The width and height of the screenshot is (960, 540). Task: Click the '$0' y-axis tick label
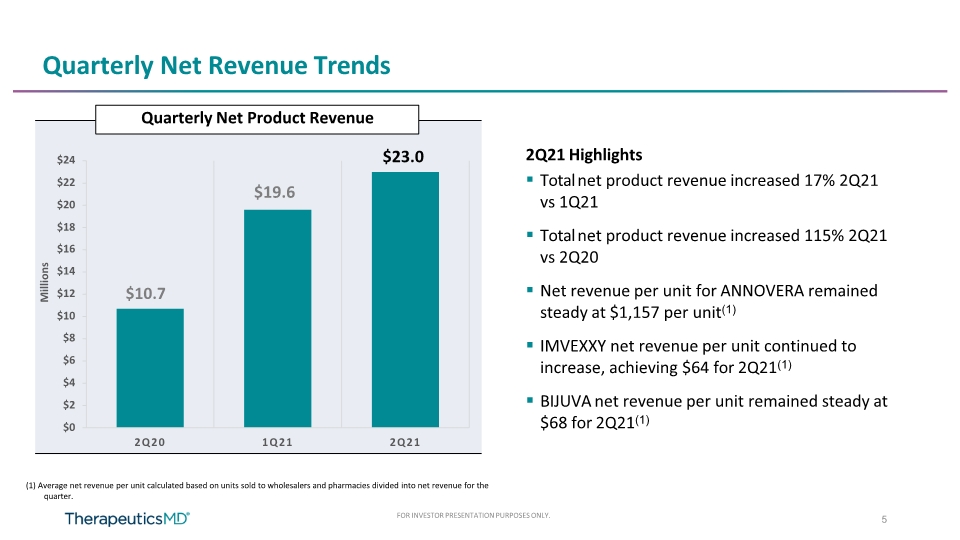click(x=69, y=427)
